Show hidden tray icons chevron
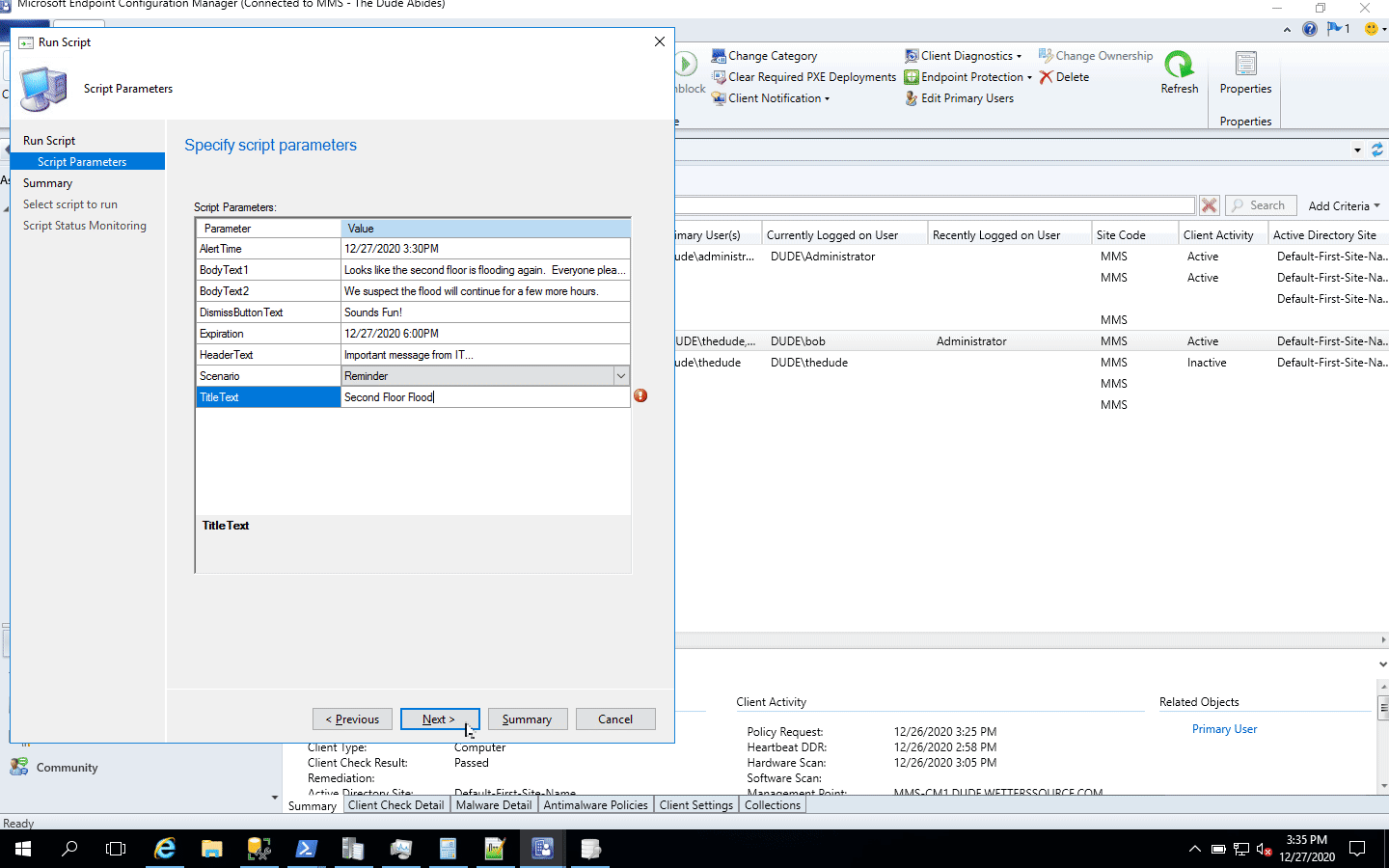The height and width of the screenshot is (868, 1389). click(x=1194, y=849)
